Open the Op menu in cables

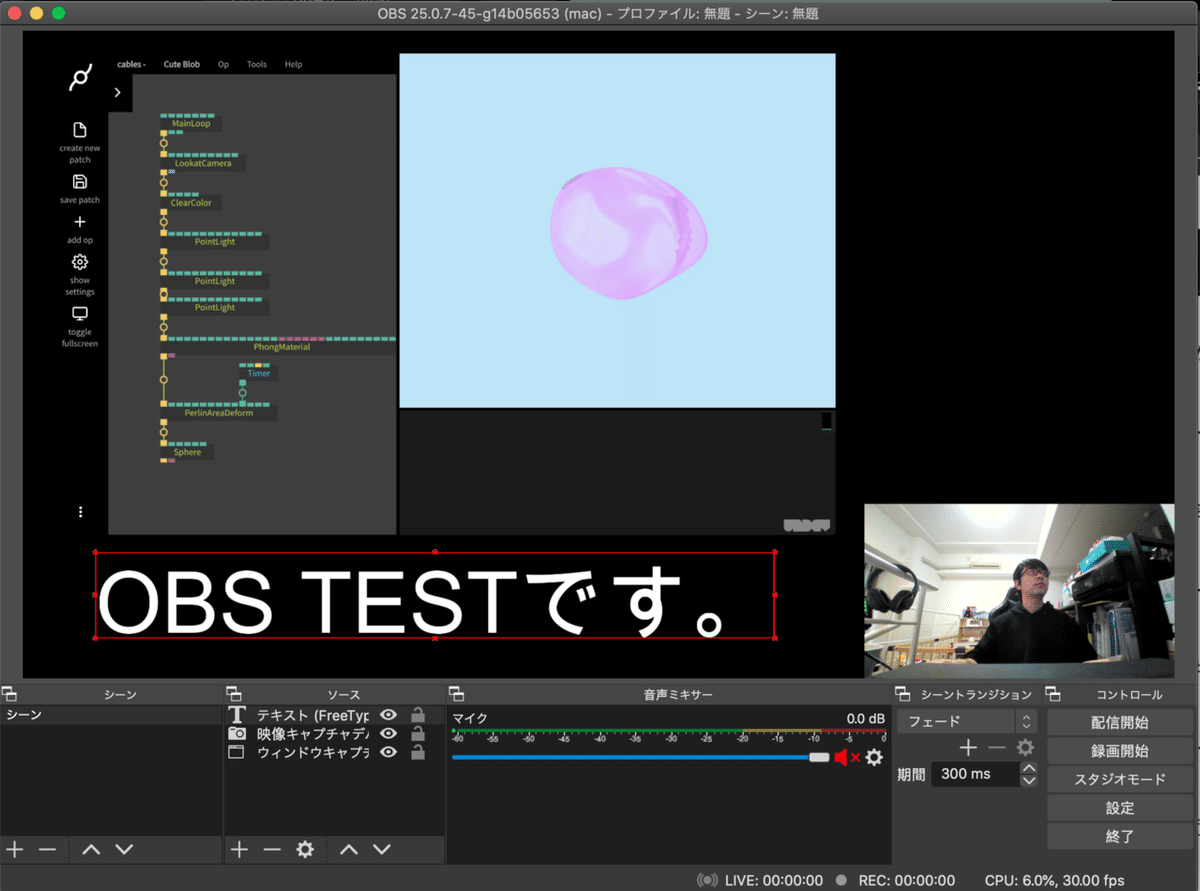(x=223, y=64)
